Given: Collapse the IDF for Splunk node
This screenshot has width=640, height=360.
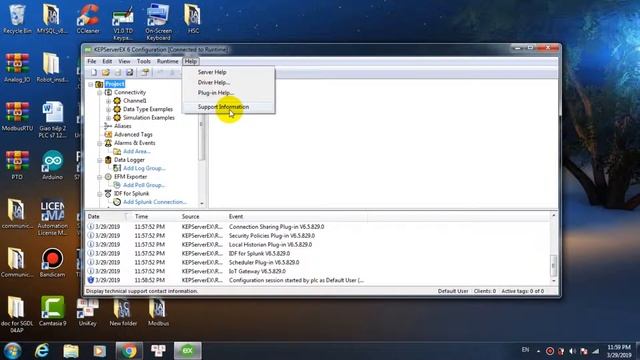Looking at the screenshot, I should click(100, 194).
